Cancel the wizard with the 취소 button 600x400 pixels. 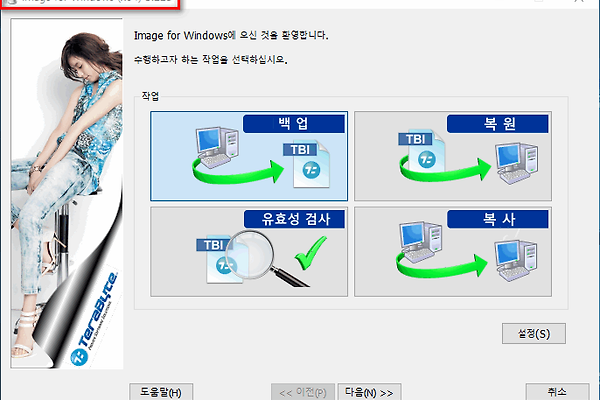pyautogui.click(x=558, y=392)
